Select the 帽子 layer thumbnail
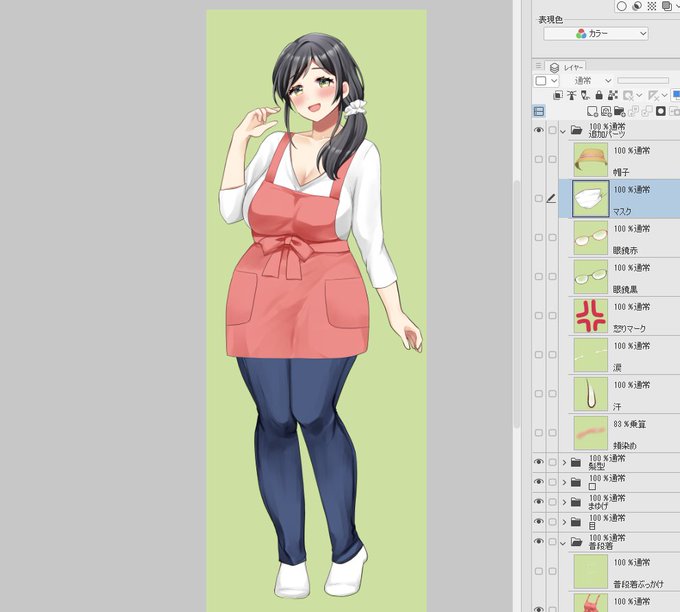Image resolution: width=680 pixels, height=612 pixels. 591,160
